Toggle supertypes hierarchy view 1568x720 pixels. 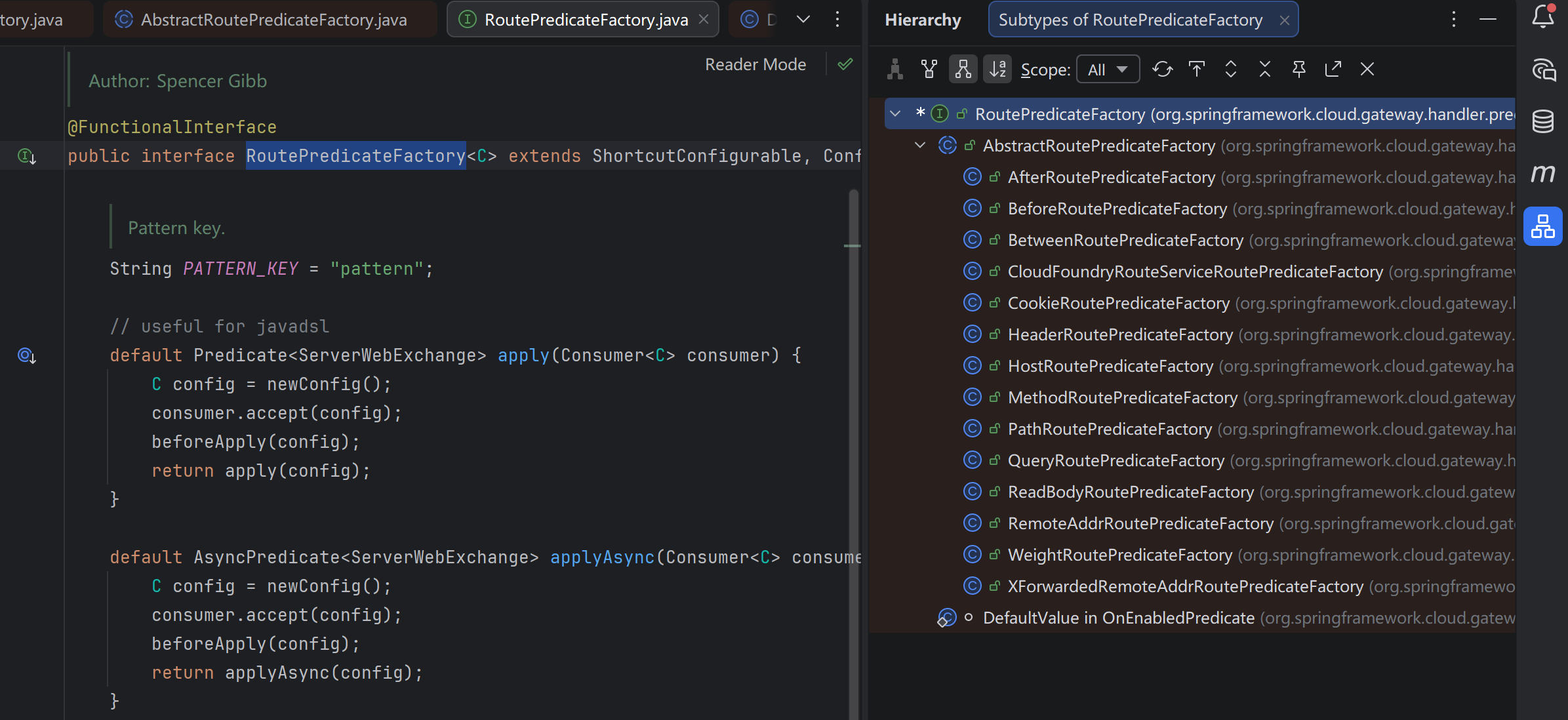pos(929,69)
